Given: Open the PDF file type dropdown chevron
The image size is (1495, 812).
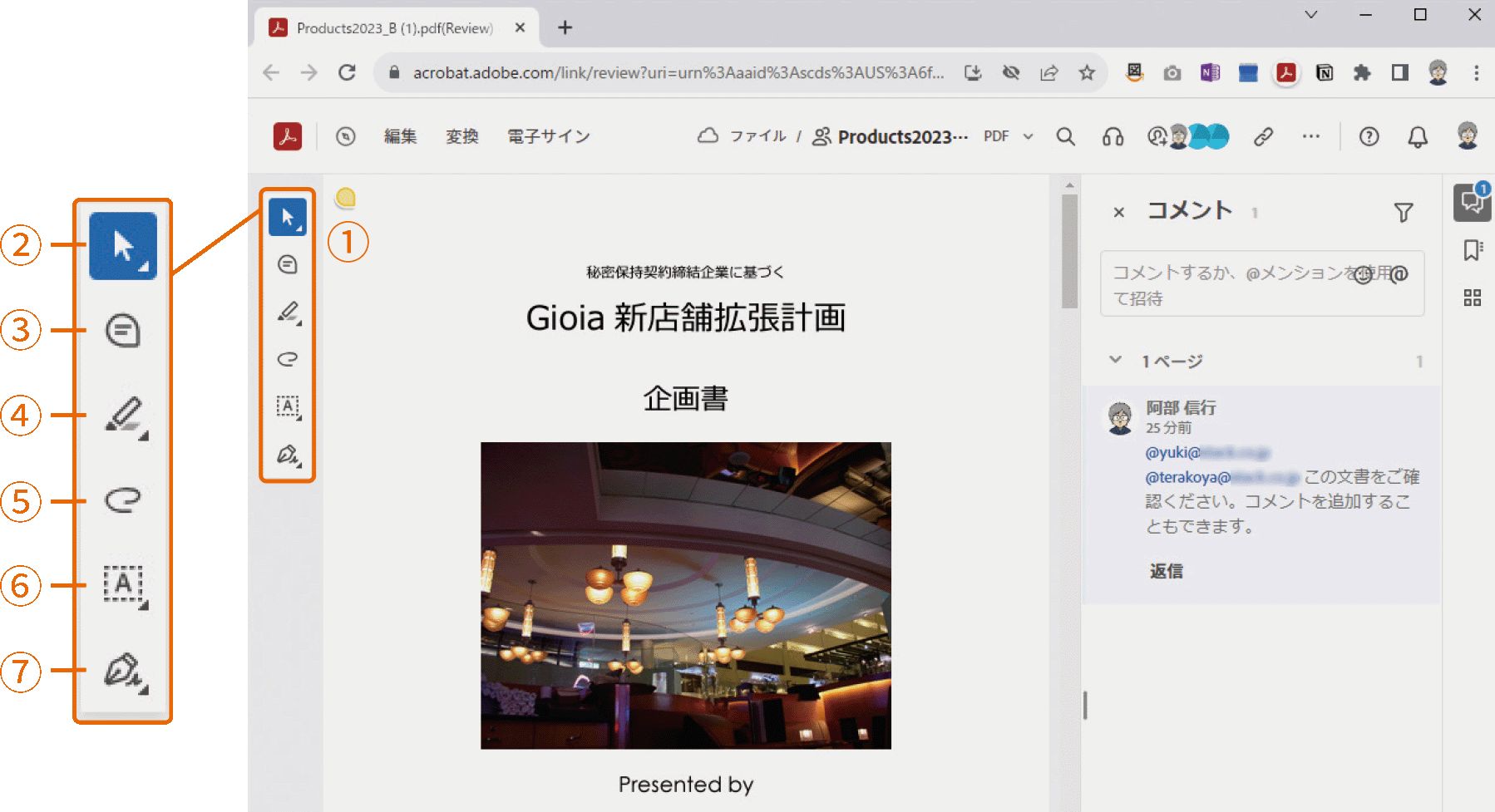Looking at the screenshot, I should 1029,136.
